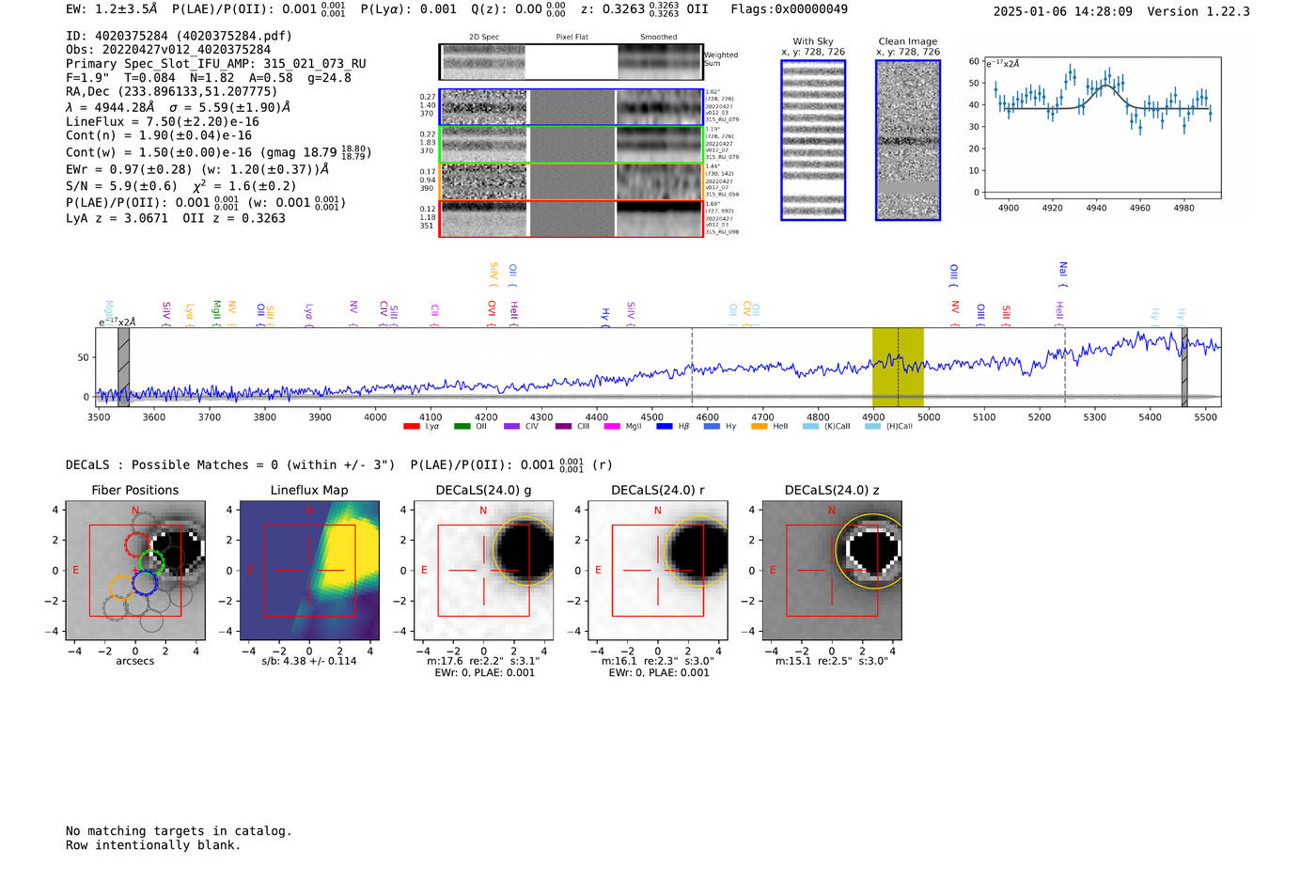This screenshot has height=896, width=1316.
Task: Open the Lineflux Map panel
Action: (309, 570)
